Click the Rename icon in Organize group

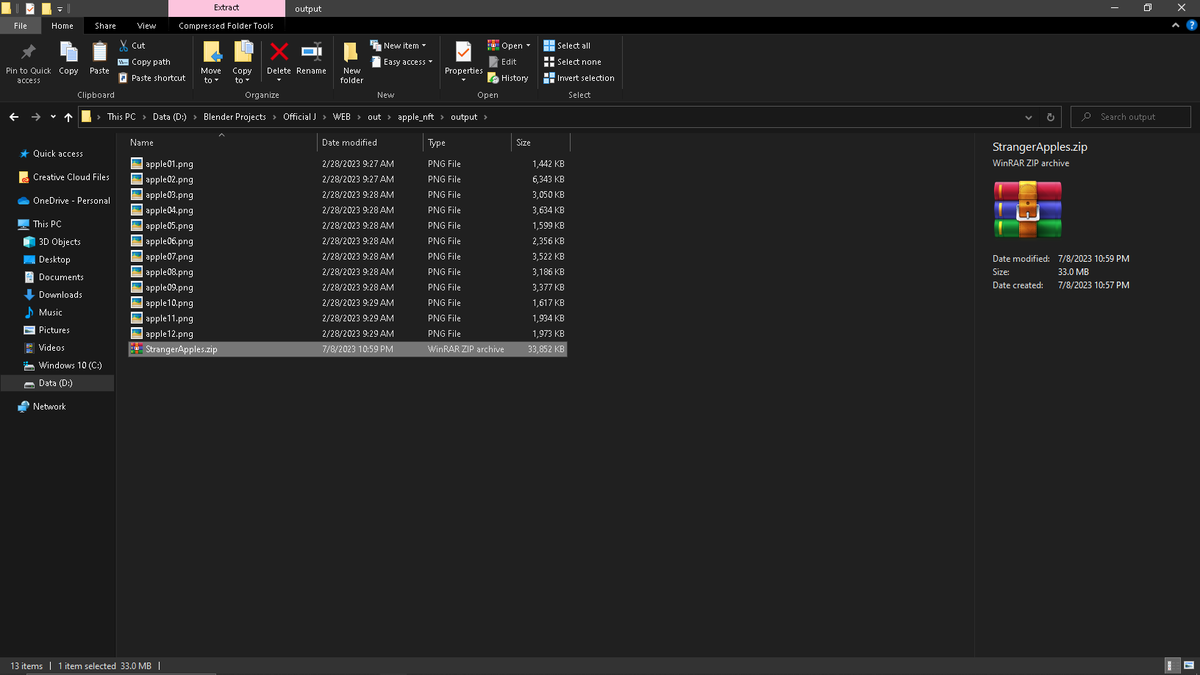pos(311,52)
